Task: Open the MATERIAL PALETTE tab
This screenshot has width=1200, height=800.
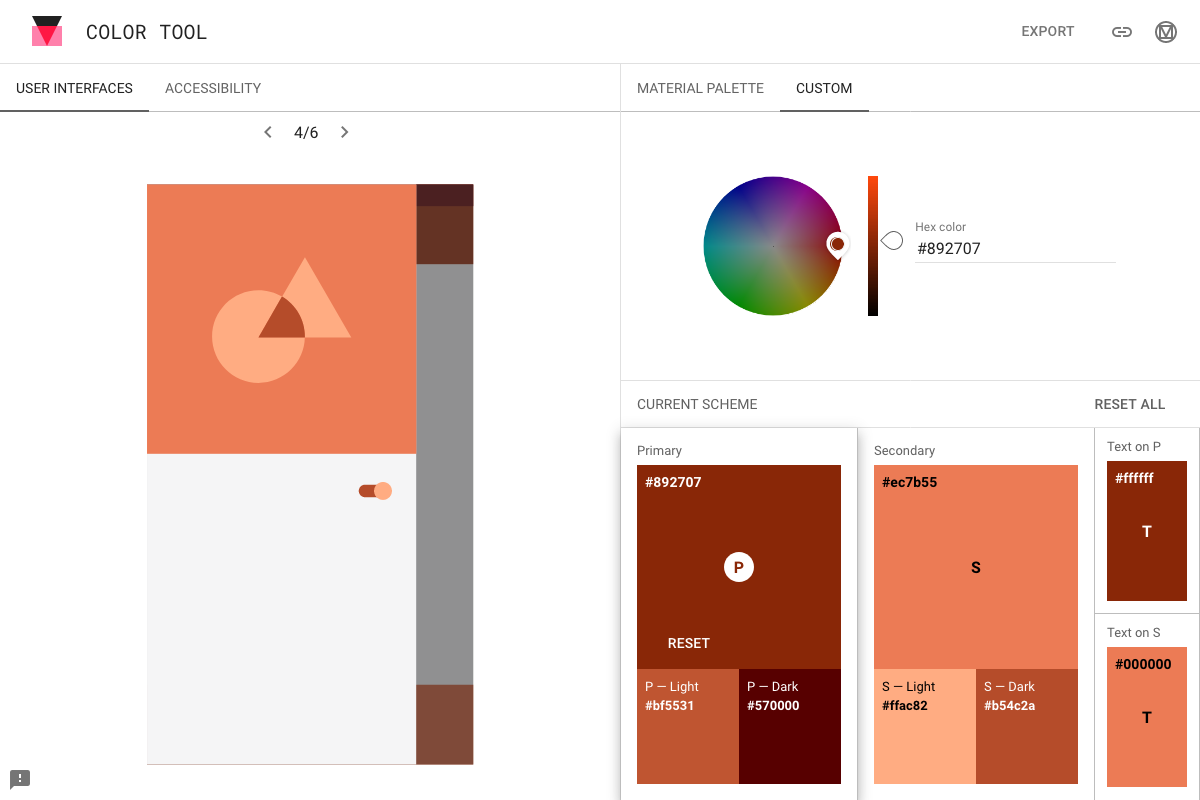Action: point(700,88)
